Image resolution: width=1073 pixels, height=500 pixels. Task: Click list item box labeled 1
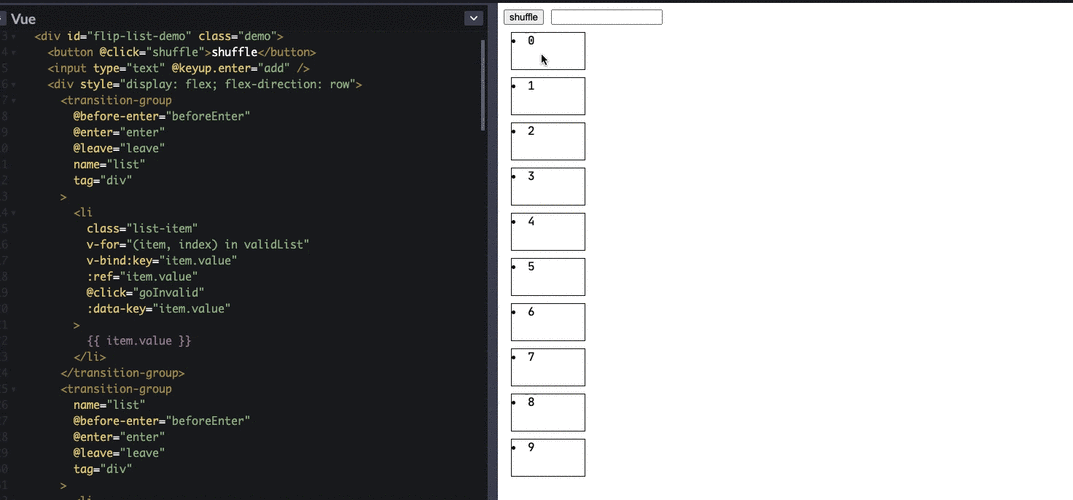[548, 96]
